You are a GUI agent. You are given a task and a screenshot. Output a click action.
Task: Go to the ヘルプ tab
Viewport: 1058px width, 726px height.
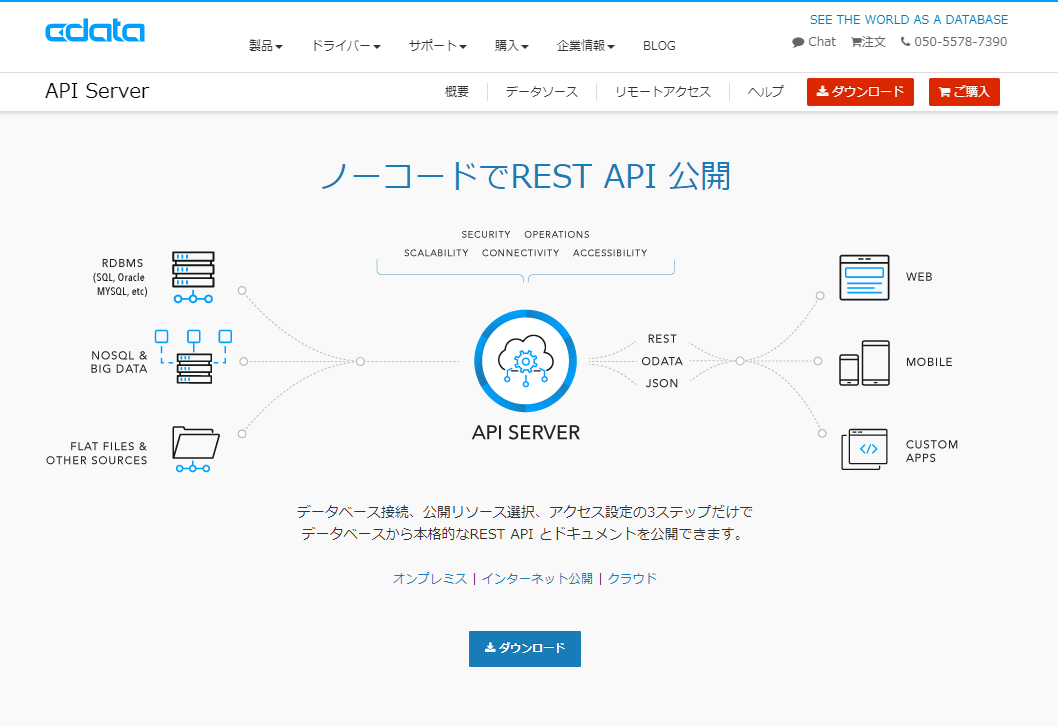(x=765, y=92)
